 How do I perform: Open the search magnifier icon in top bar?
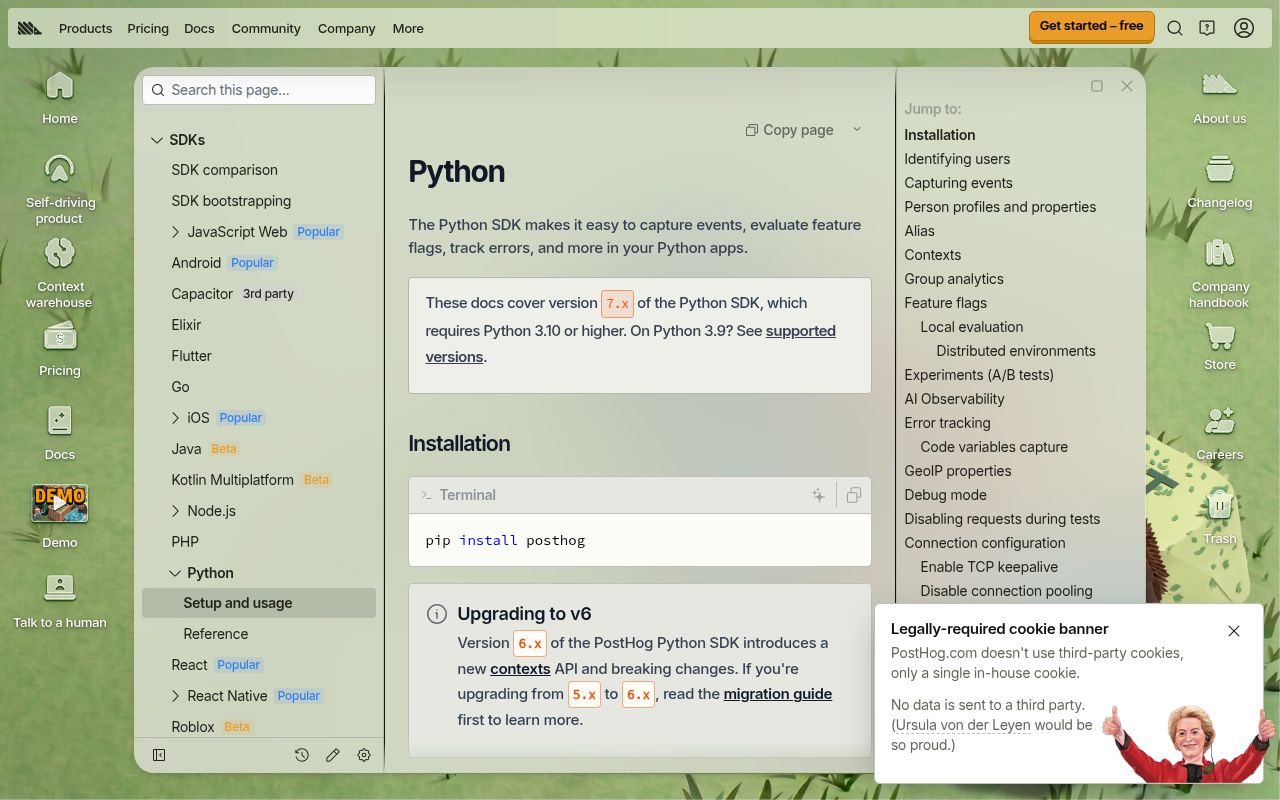(x=1175, y=28)
